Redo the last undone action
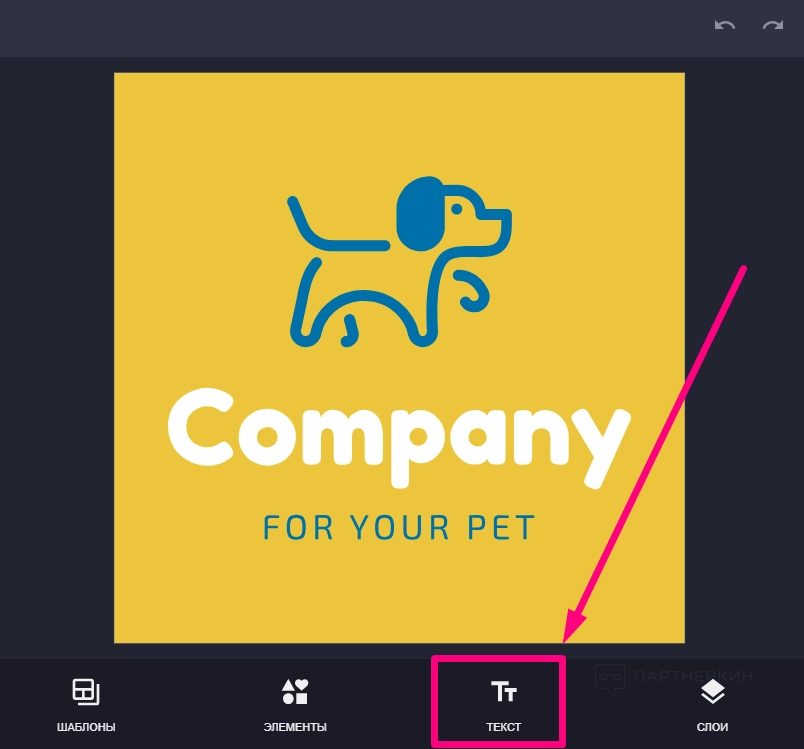This screenshot has width=804, height=749. pyautogui.click(x=772, y=25)
